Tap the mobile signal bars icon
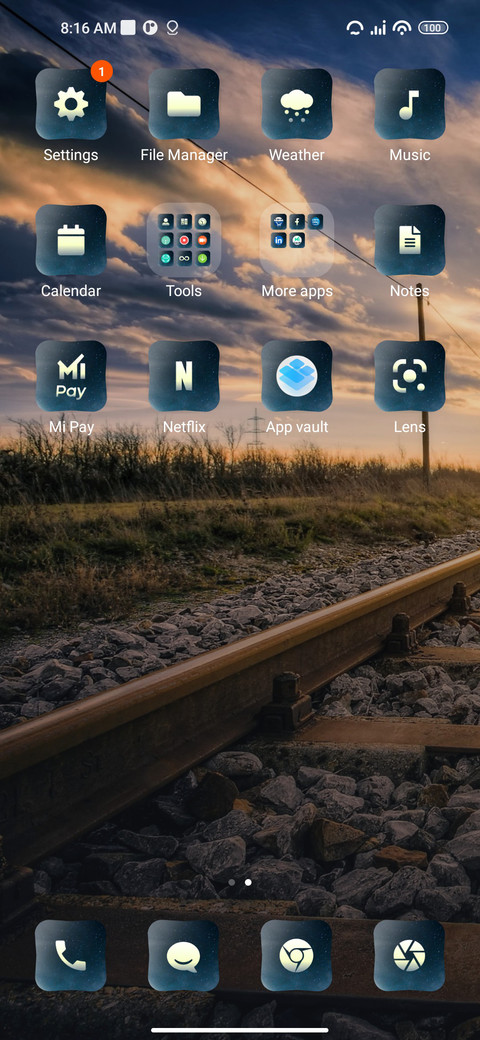 (x=378, y=29)
